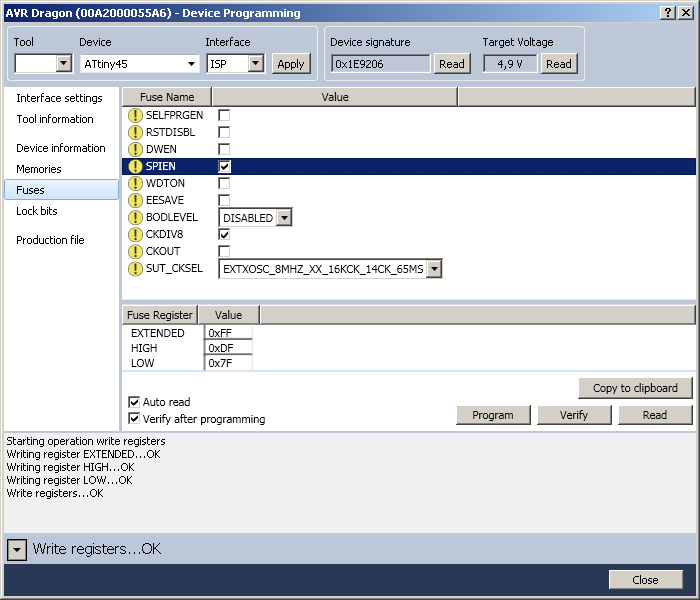700x600 pixels.
Task: Open the Interface dropdown showing ISP
Action: [255, 63]
